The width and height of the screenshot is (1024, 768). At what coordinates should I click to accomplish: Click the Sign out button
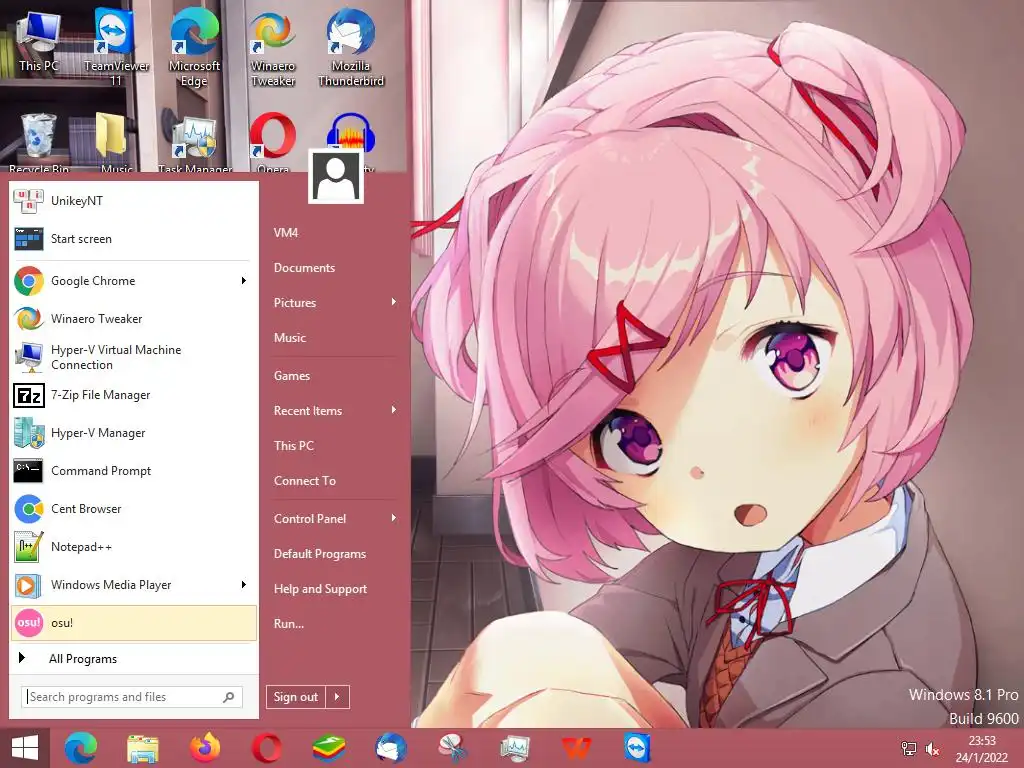pyautogui.click(x=296, y=697)
